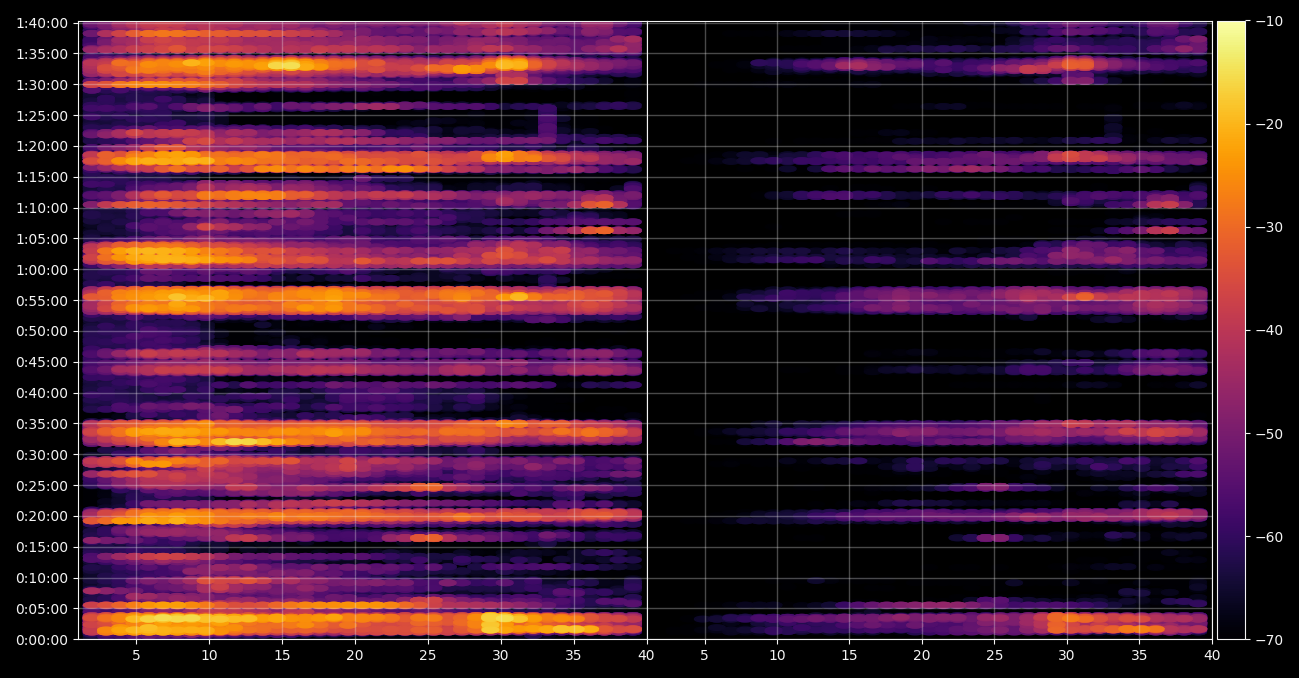Click the 1:30:00 time axis label

point(42,85)
